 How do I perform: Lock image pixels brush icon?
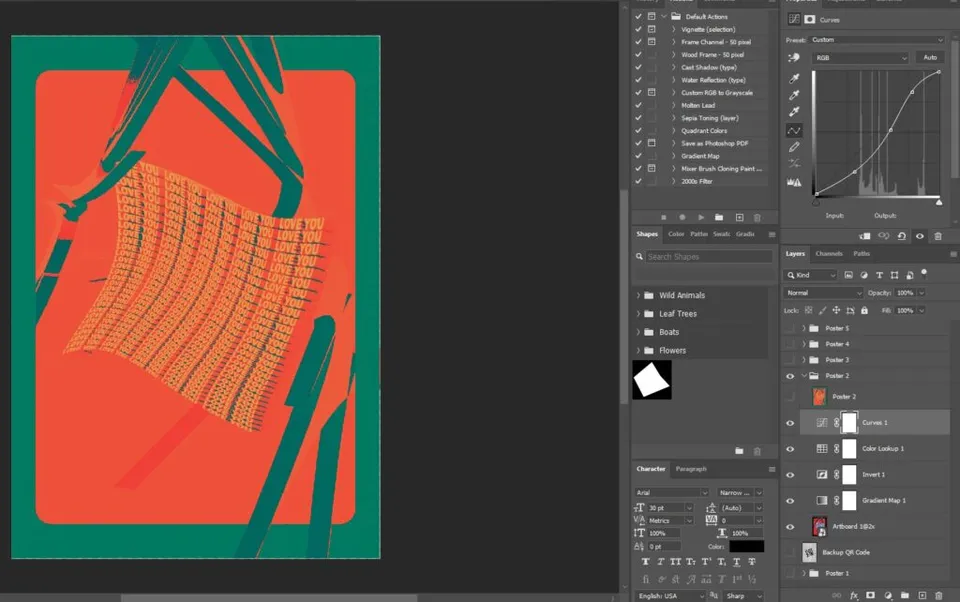[x=822, y=310]
